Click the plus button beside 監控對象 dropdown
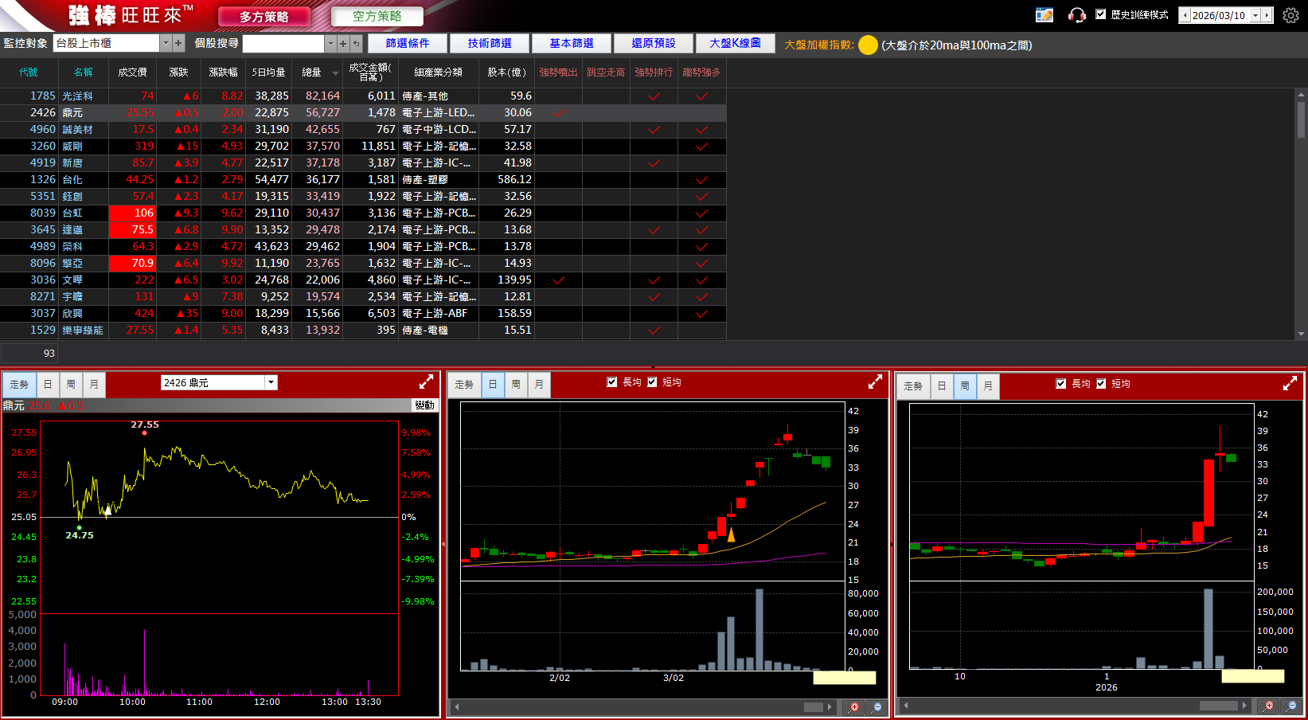Screen dimensions: 1308x720 click(179, 44)
